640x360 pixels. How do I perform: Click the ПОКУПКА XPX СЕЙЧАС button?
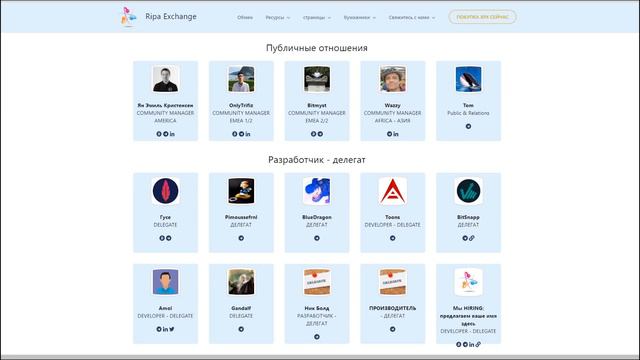point(482,17)
